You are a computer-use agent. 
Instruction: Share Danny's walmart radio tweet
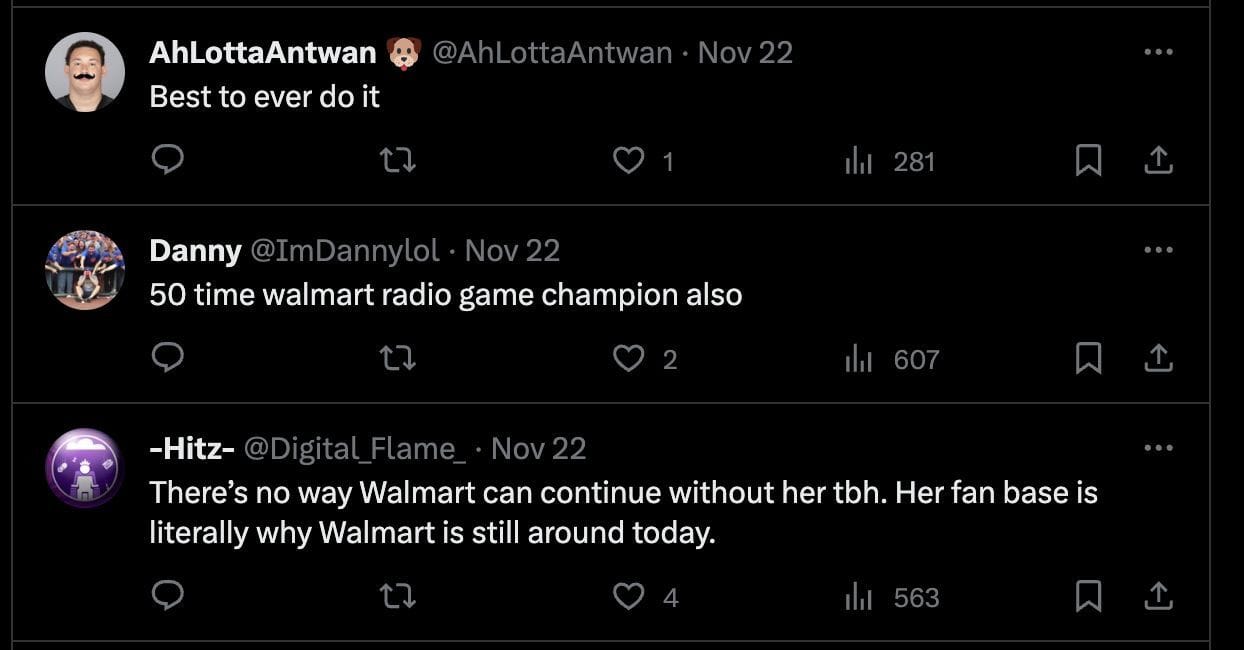click(1157, 358)
